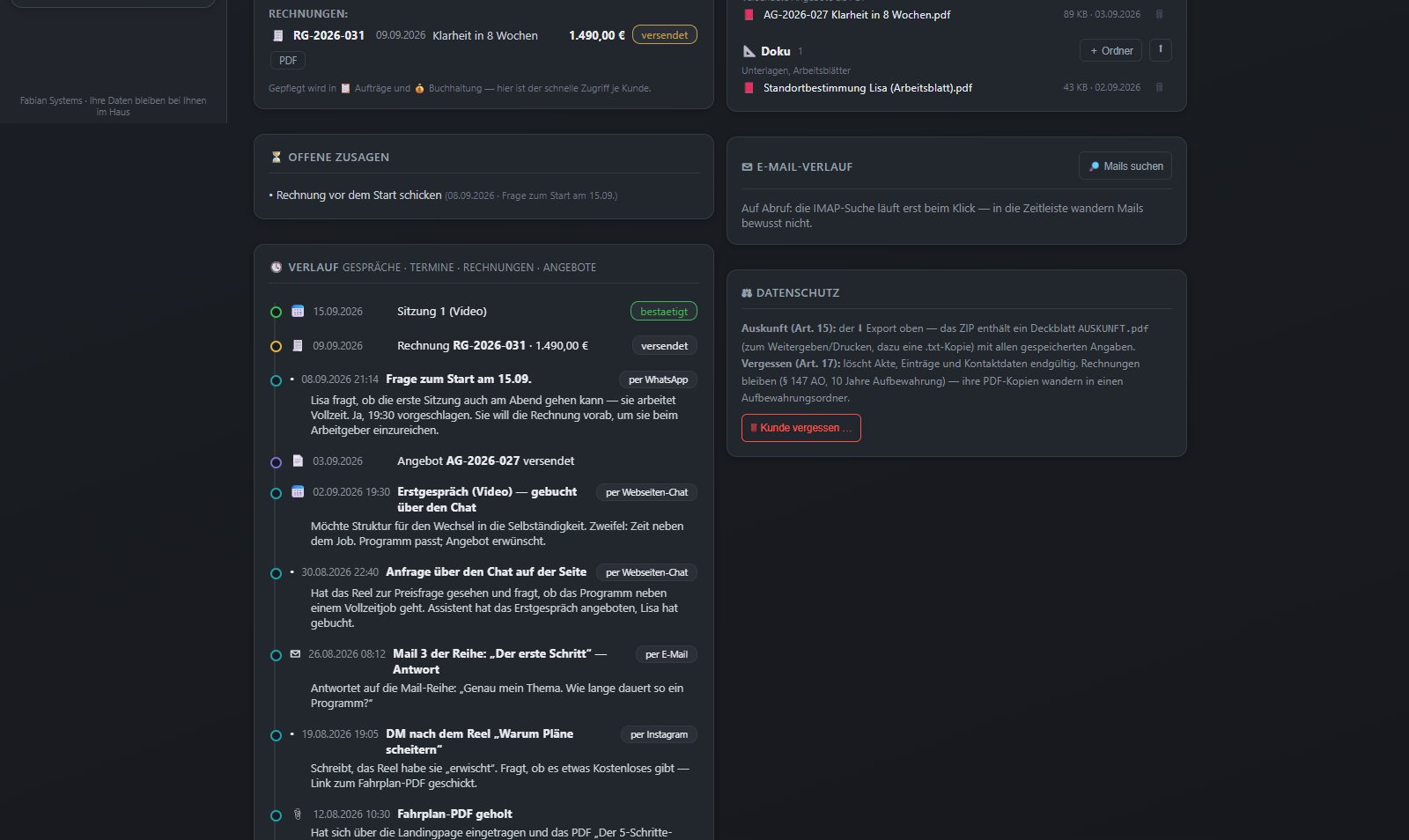The height and width of the screenshot is (840, 1409).
Task: Click the per E-Mail channel tag
Action: pos(667,654)
